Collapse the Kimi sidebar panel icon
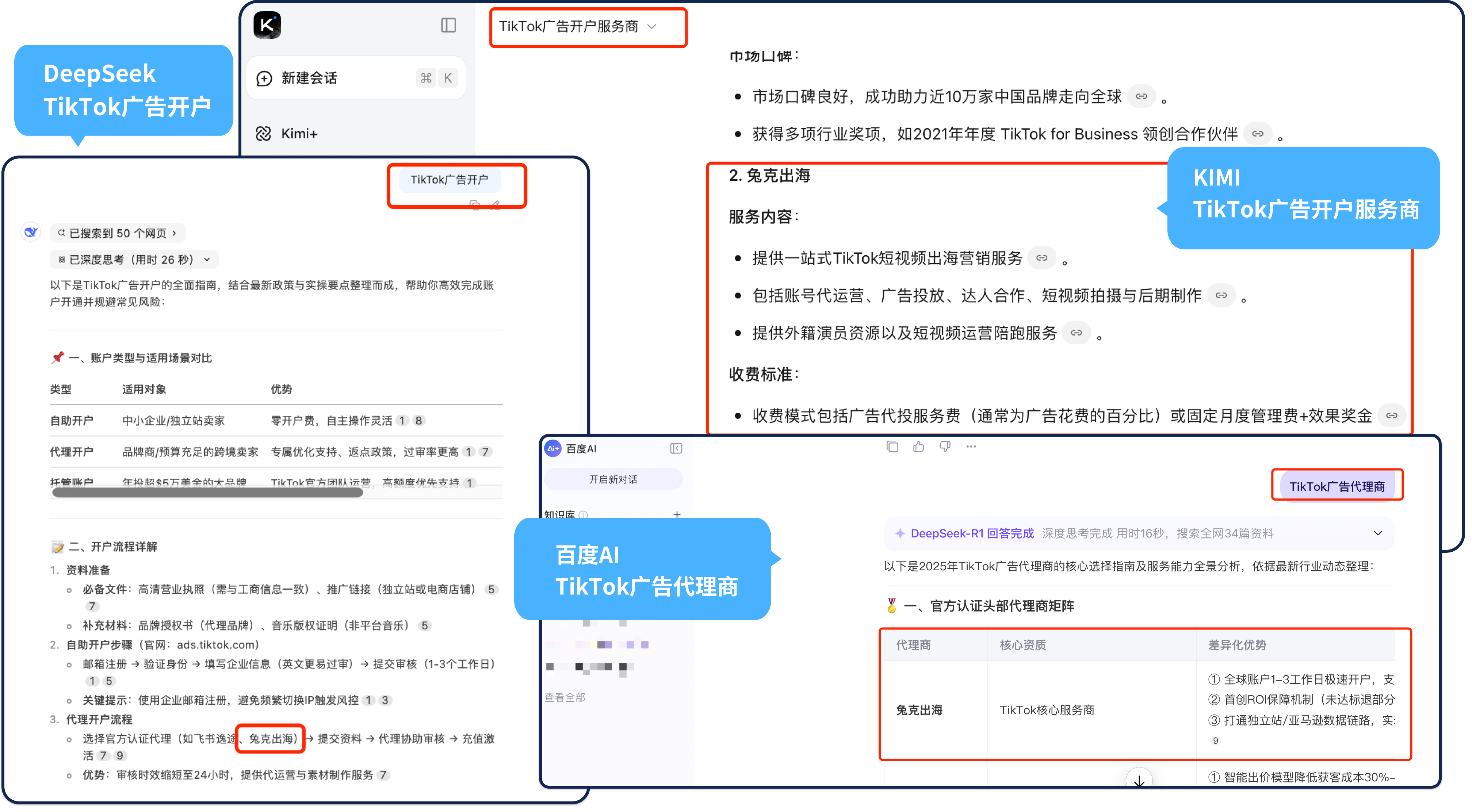Viewport: 1472px width, 812px height. [448, 25]
